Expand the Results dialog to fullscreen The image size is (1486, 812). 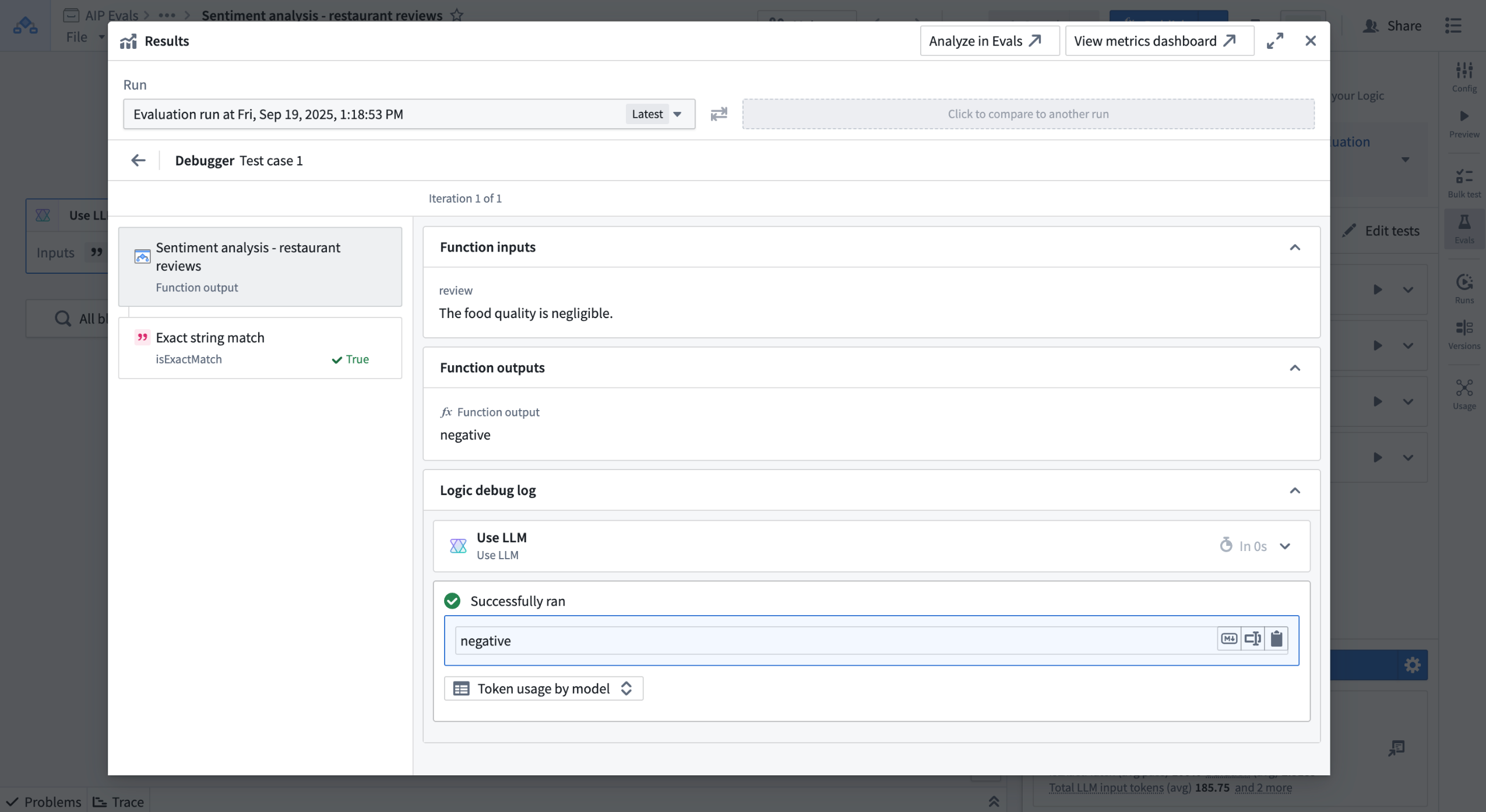tap(1274, 41)
